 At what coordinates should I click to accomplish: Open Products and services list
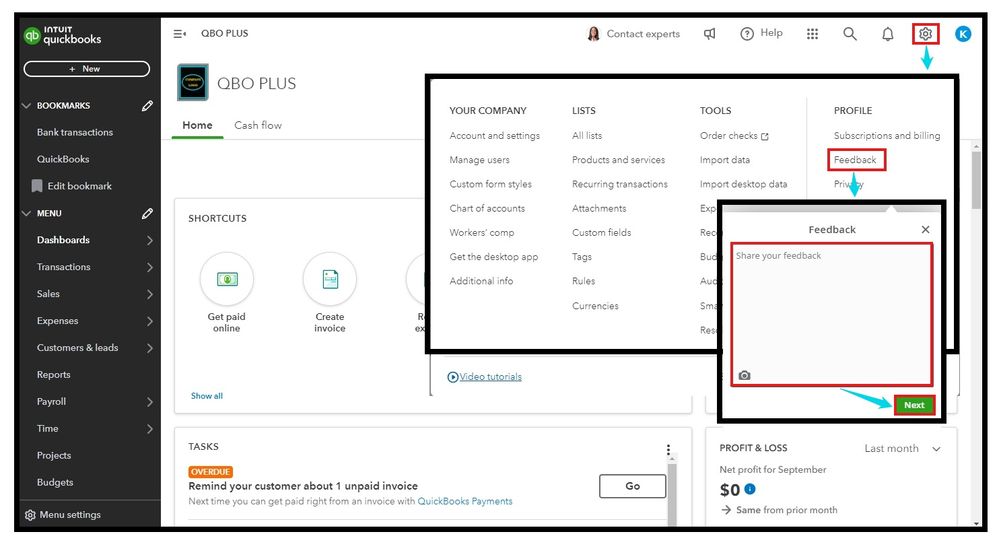point(619,160)
